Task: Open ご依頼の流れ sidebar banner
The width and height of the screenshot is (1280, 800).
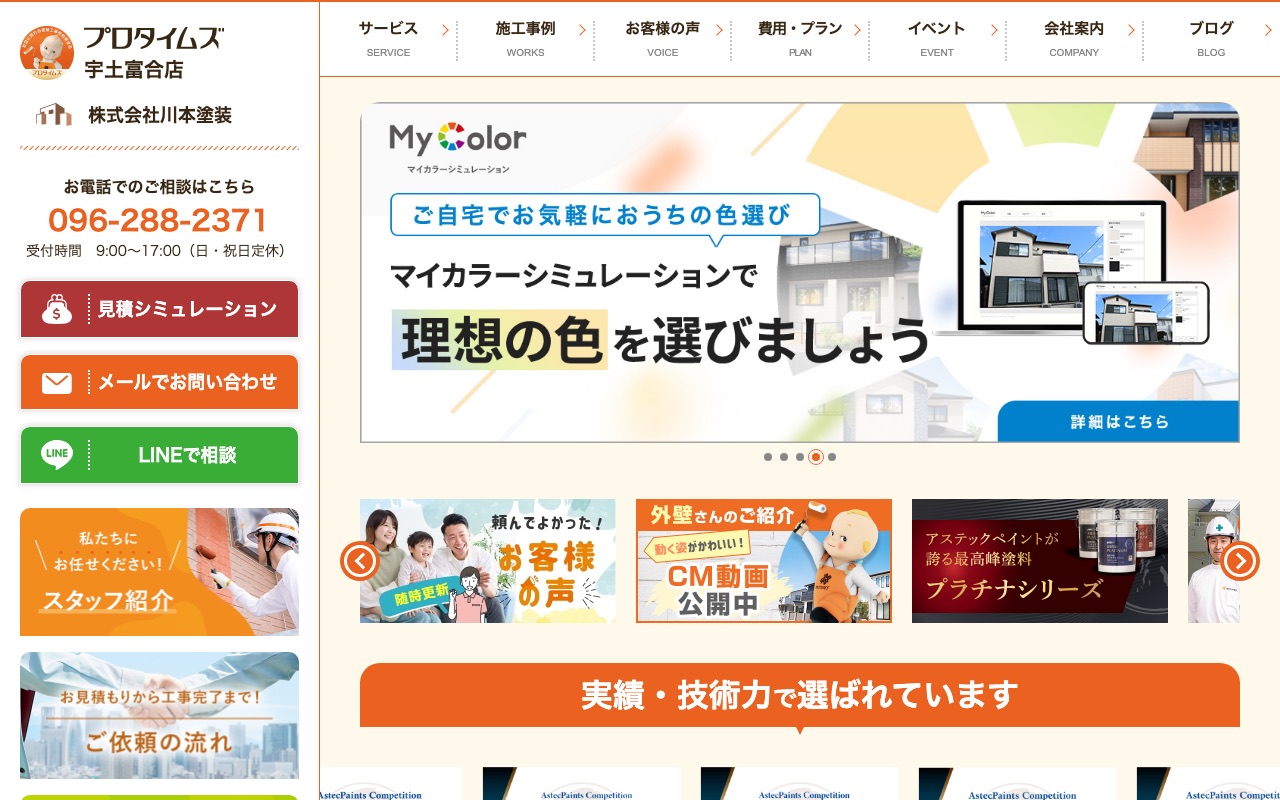Action: (x=159, y=715)
